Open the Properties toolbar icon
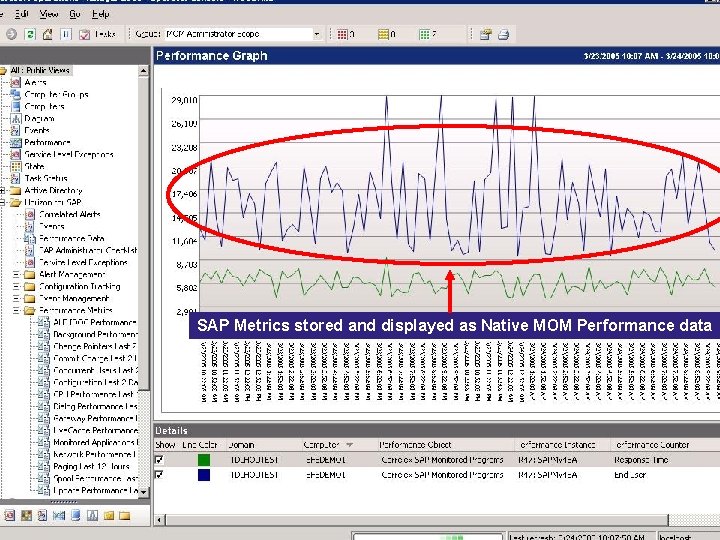The height and width of the screenshot is (540, 720). point(485,34)
